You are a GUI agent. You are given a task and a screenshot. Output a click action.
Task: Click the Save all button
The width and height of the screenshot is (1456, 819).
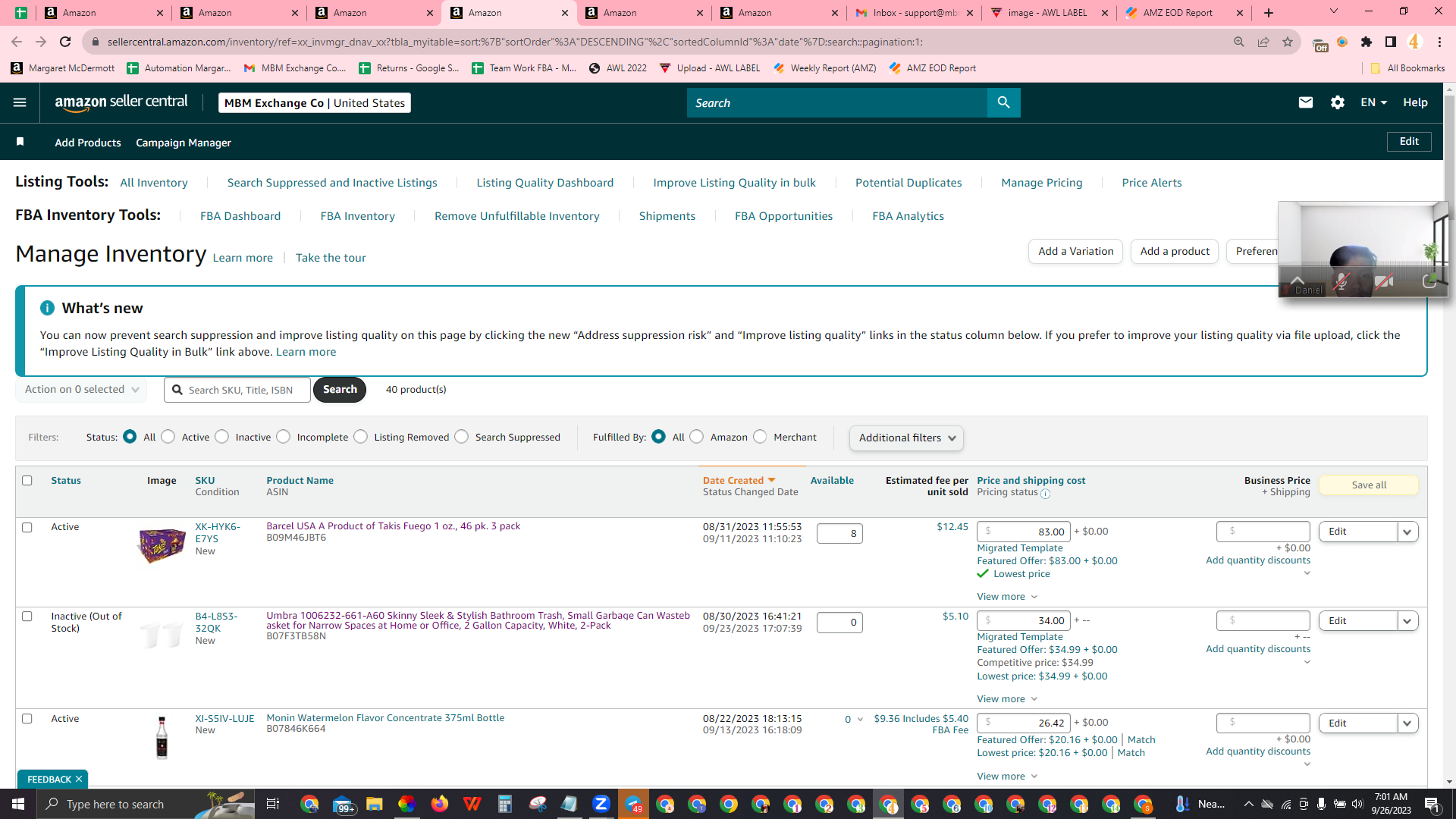1369,485
